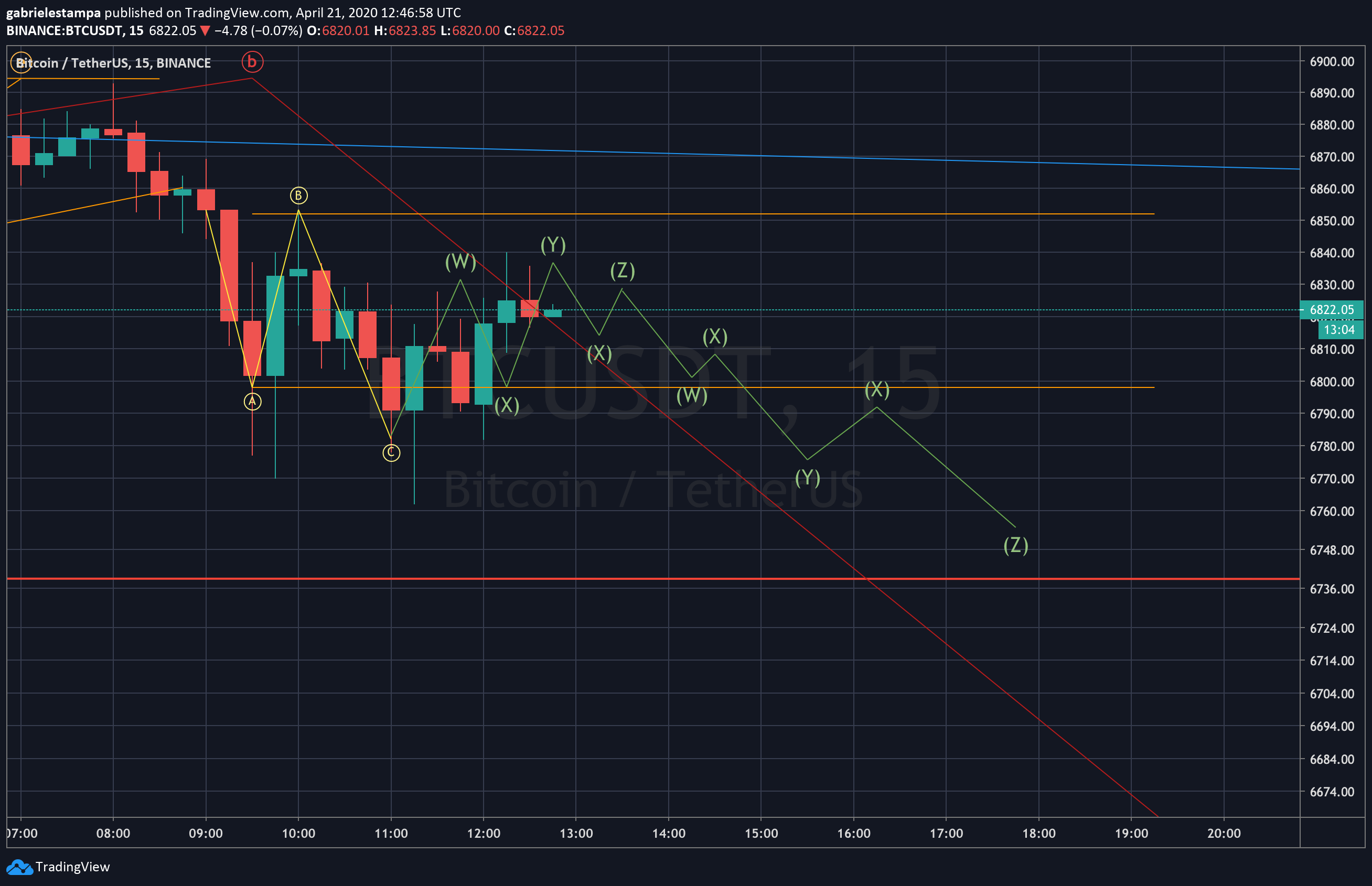Viewport: 1372px width, 886px height.
Task: Select the circled yellow 'B' wave label
Action: click(298, 196)
